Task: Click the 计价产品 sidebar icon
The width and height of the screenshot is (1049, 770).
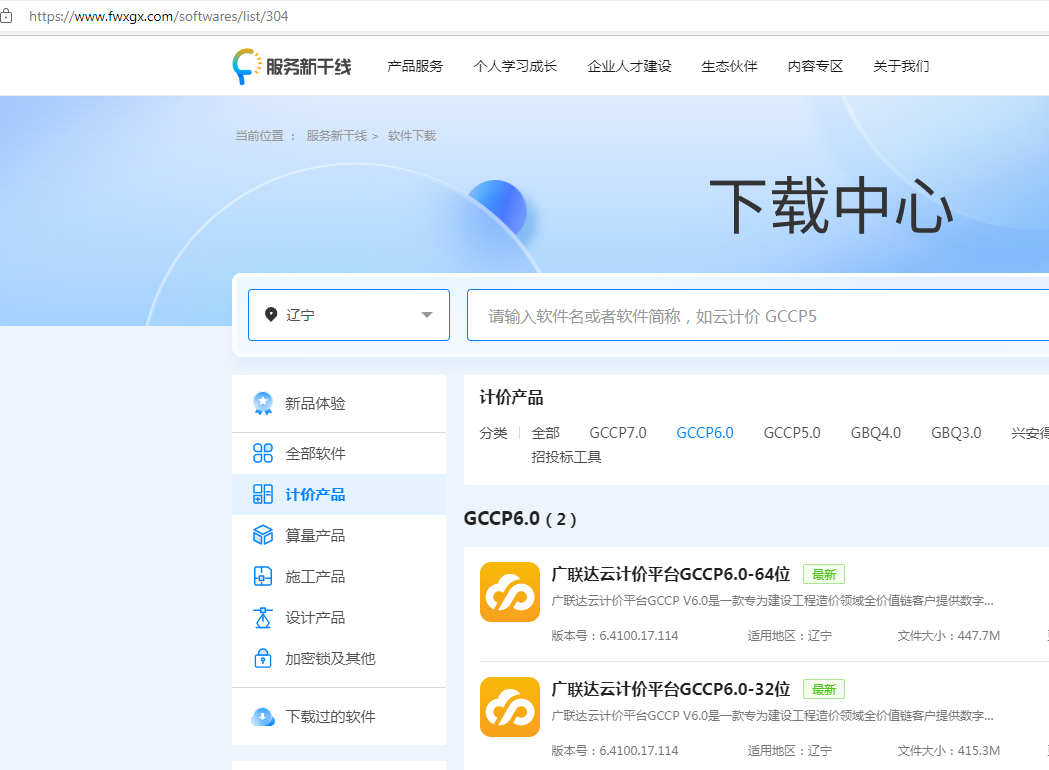Action: click(263, 494)
